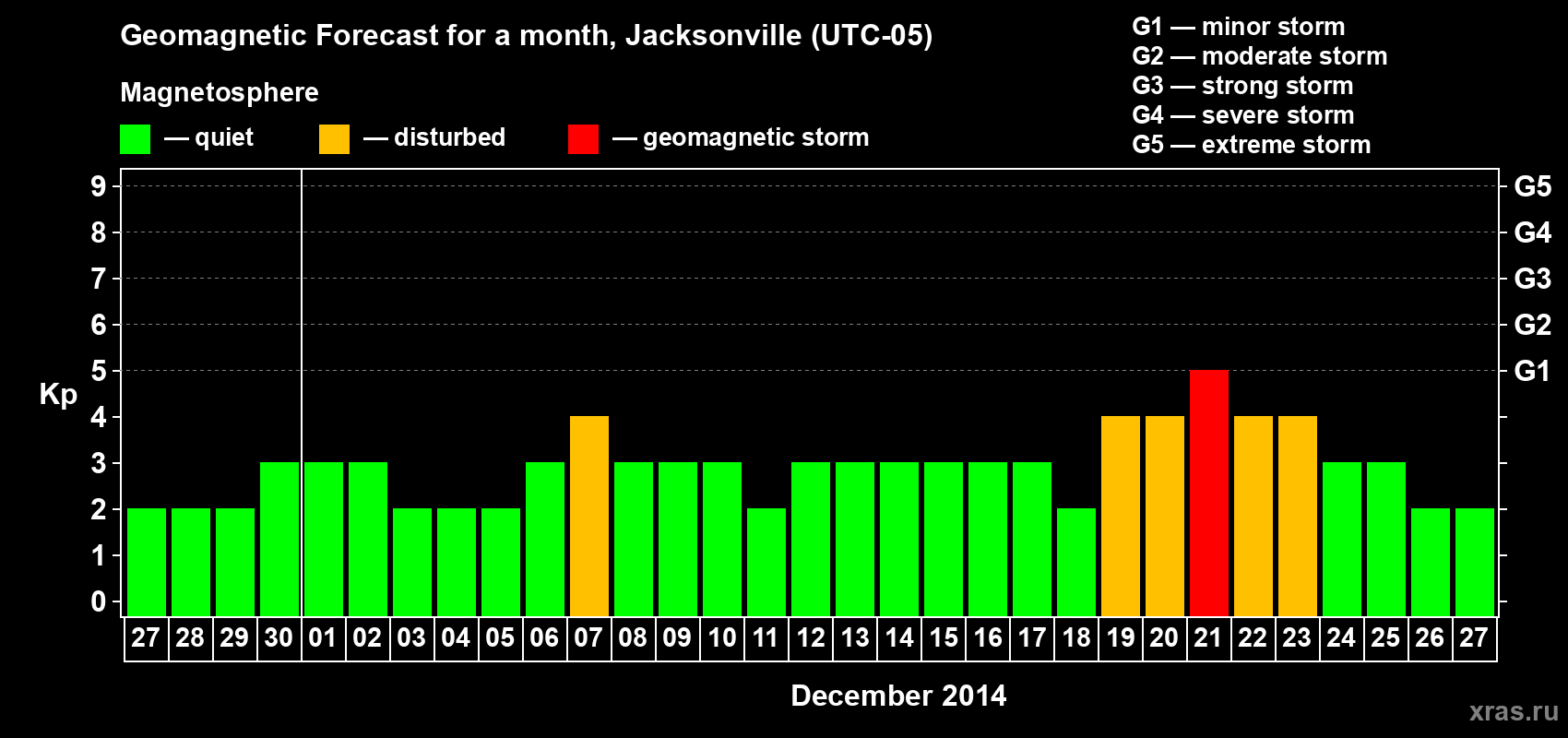The height and width of the screenshot is (738, 1568).
Task: Click the orange bar for day 20
Action: [1165, 516]
